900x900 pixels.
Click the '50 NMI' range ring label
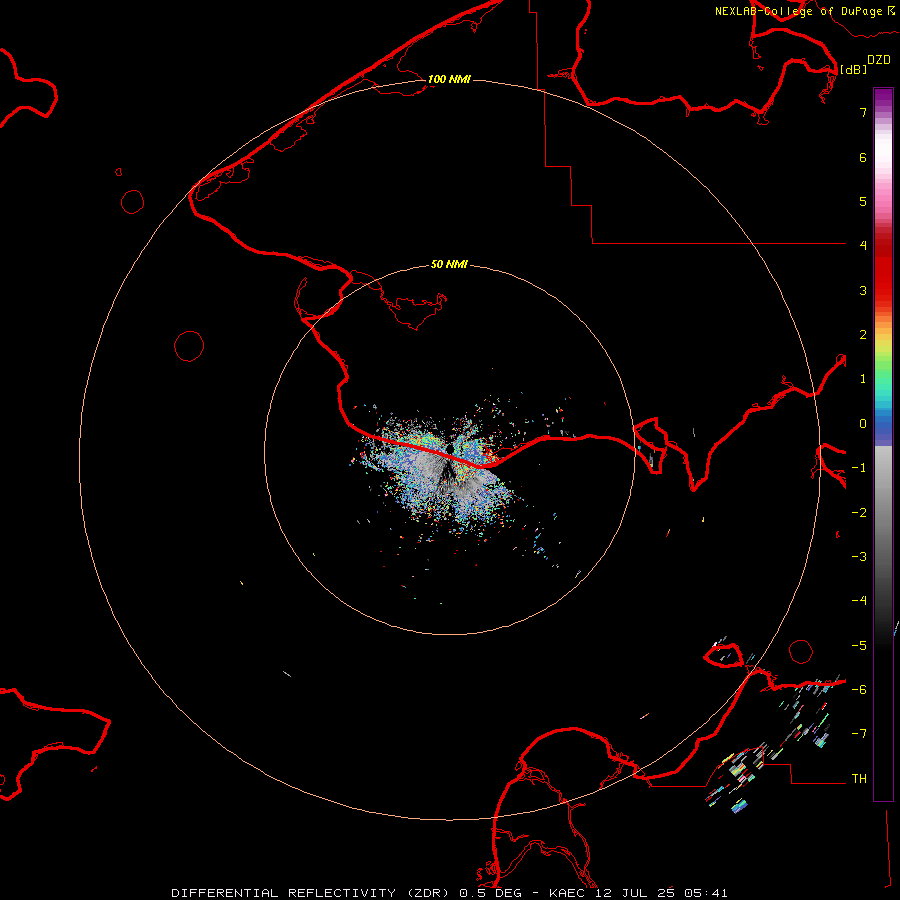(x=449, y=264)
